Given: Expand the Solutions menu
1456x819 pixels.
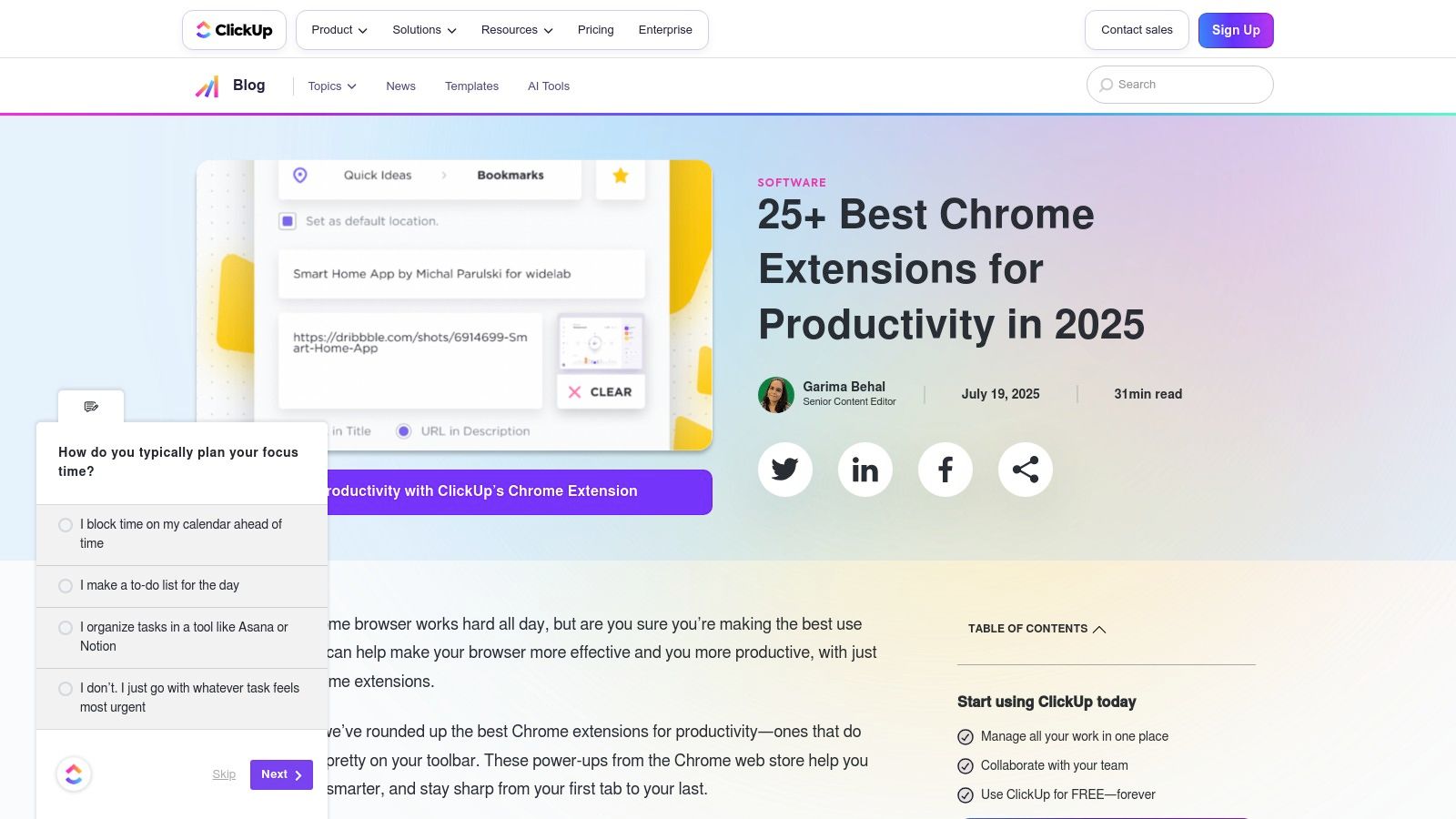Looking at the screenshot, I should coord(424,30).
